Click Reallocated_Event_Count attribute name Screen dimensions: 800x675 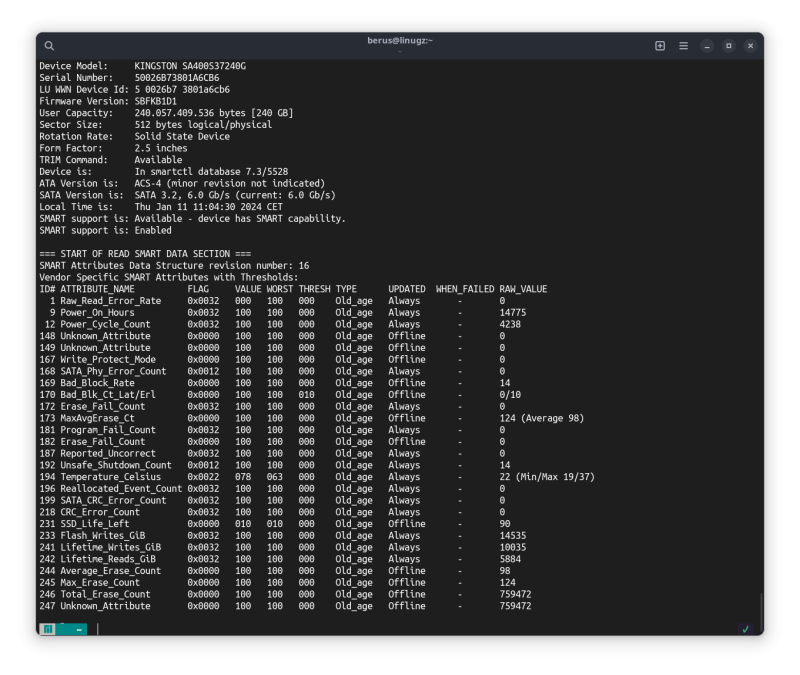[121, 488]
